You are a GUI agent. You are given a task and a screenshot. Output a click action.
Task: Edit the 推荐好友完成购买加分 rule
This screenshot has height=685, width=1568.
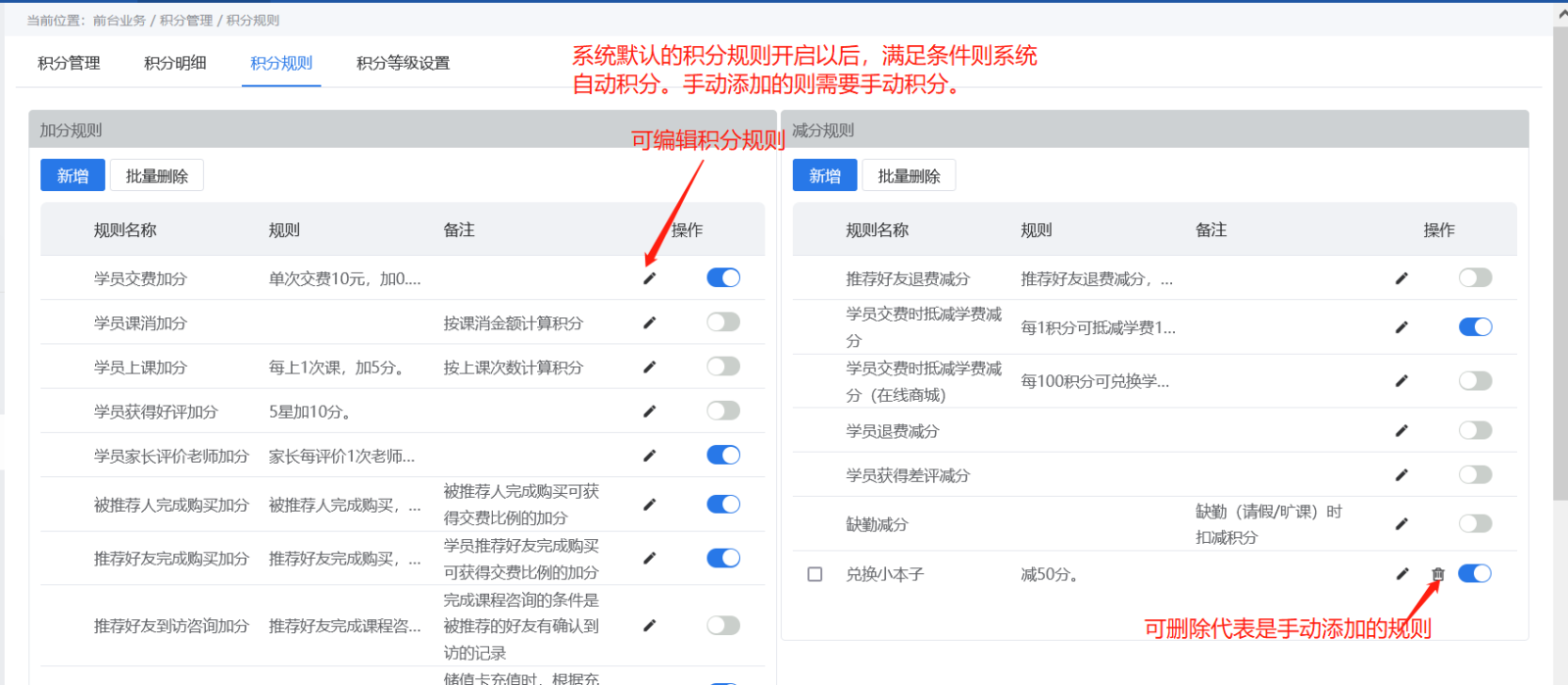(x=649, y=559)
